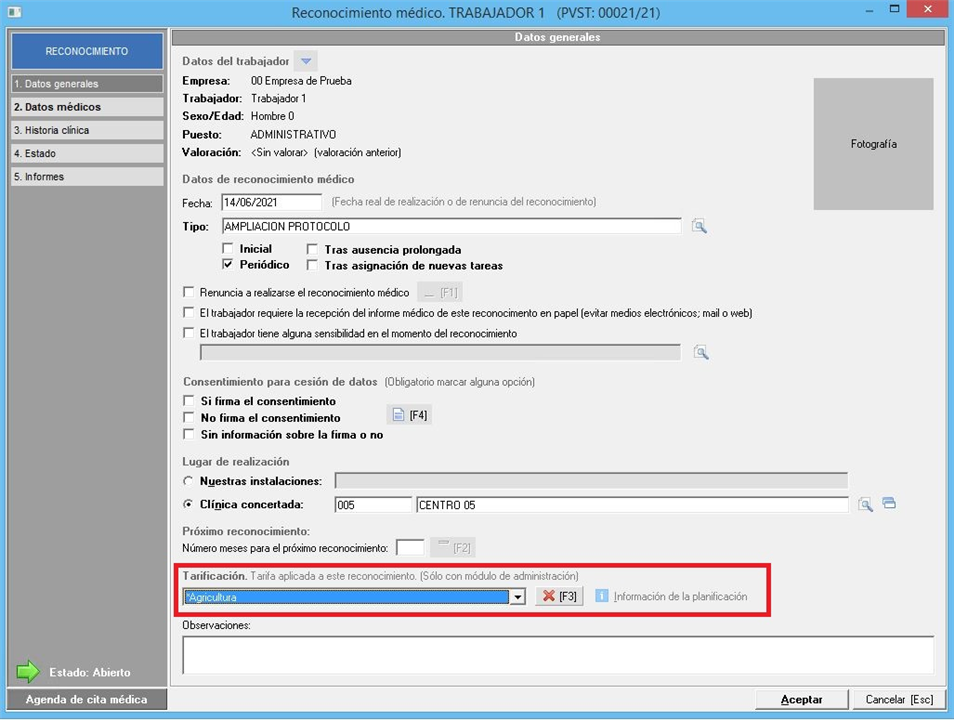Click the green arrow Estado icon
The height and width of the screenshot is (720, 954).
28,672
